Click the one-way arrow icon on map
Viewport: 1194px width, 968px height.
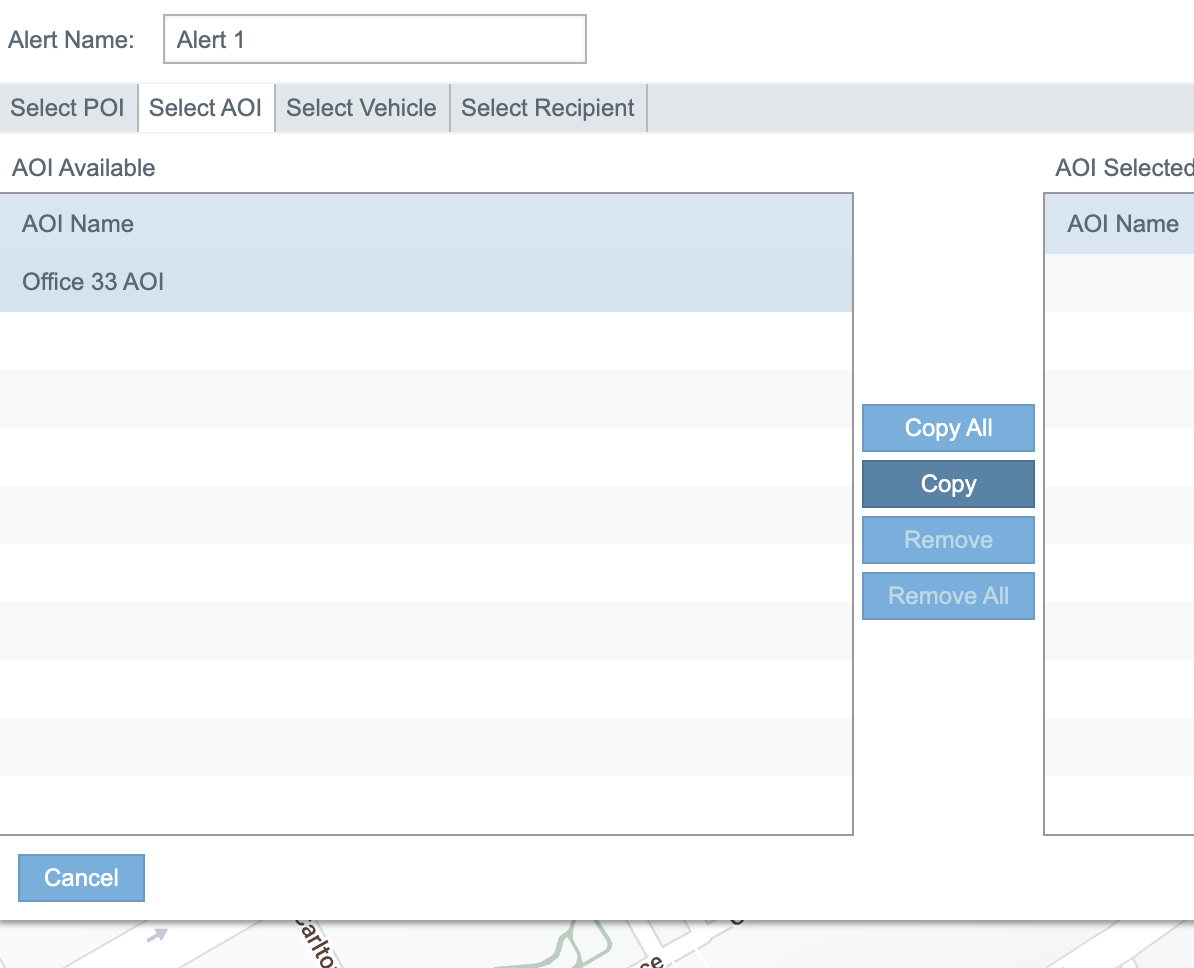pos(157,936)
